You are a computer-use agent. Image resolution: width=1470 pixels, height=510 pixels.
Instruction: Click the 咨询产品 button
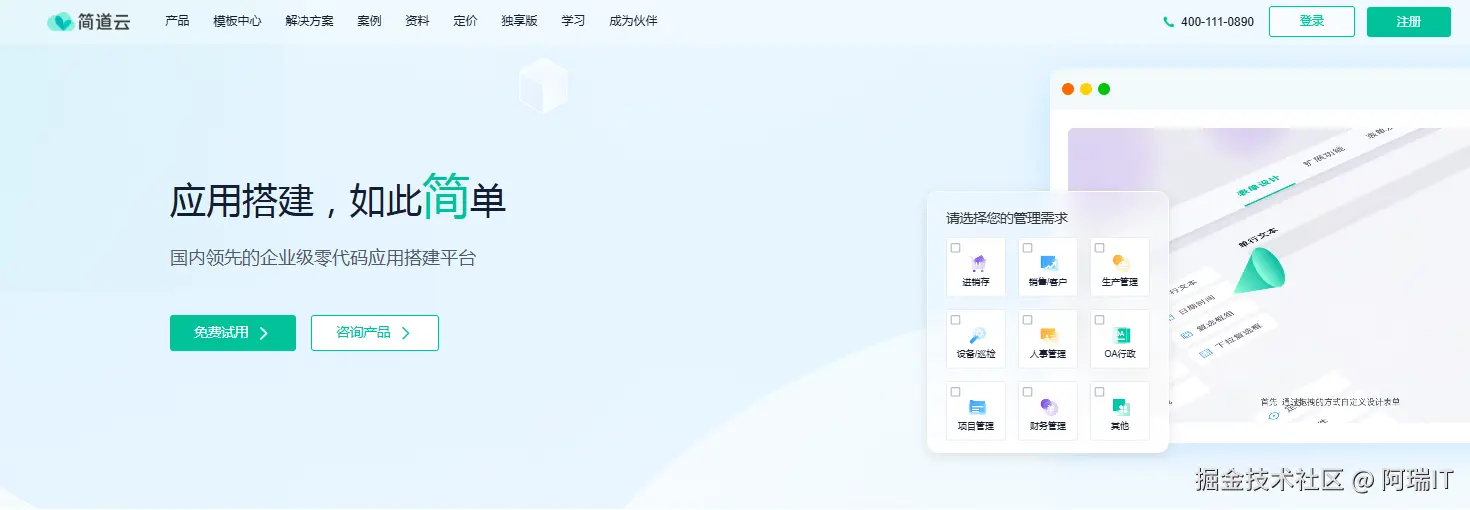coord(375,333)
